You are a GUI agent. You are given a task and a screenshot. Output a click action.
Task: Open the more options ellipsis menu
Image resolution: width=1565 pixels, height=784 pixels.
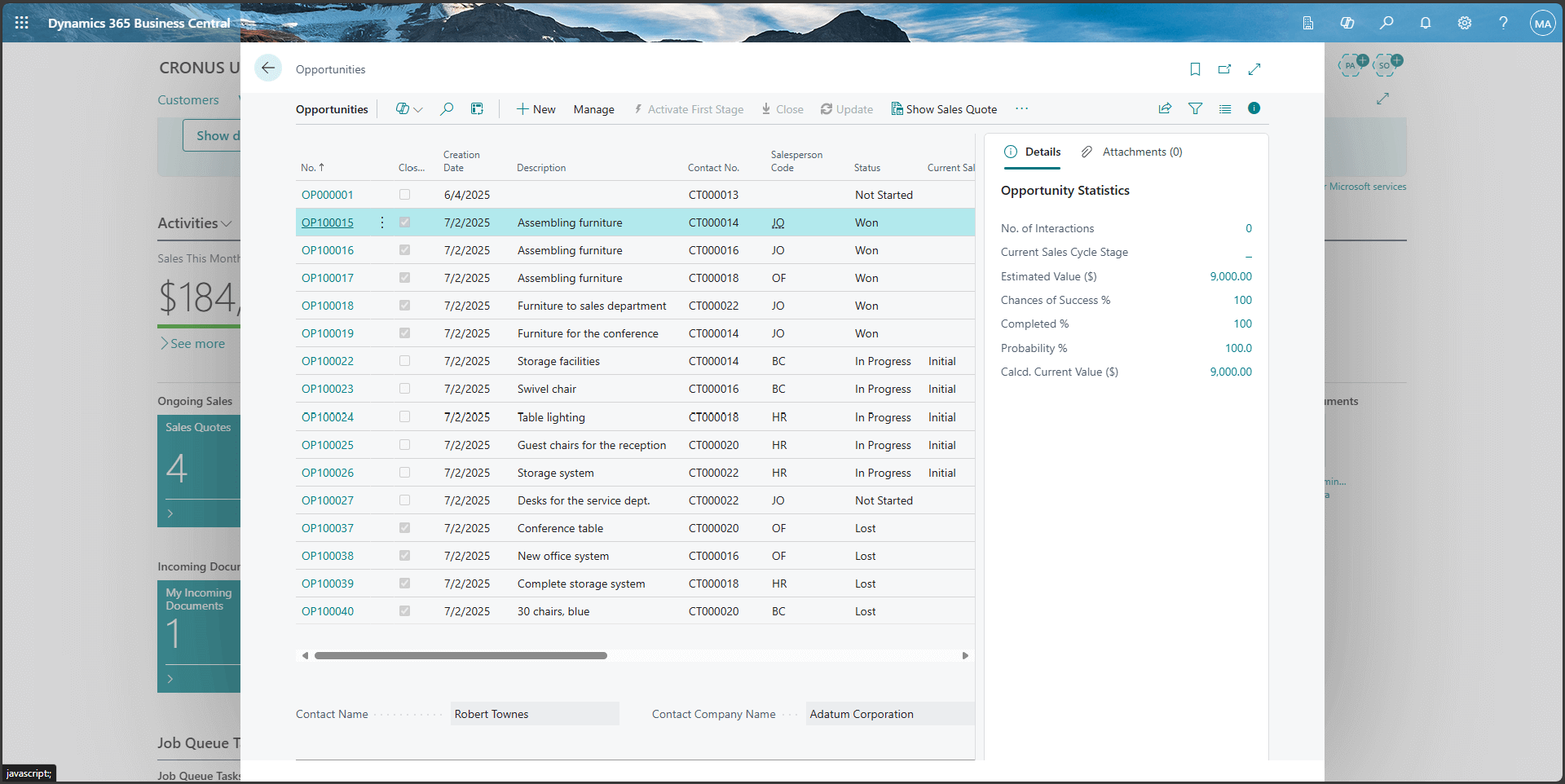1021,108
